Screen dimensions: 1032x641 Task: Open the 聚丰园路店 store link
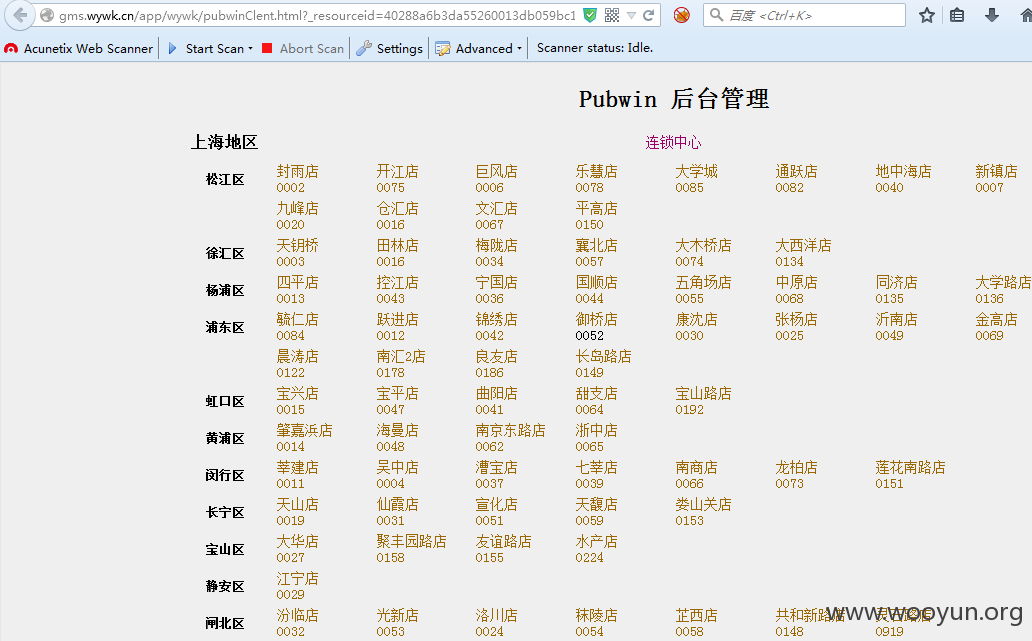tap(411, 541)
